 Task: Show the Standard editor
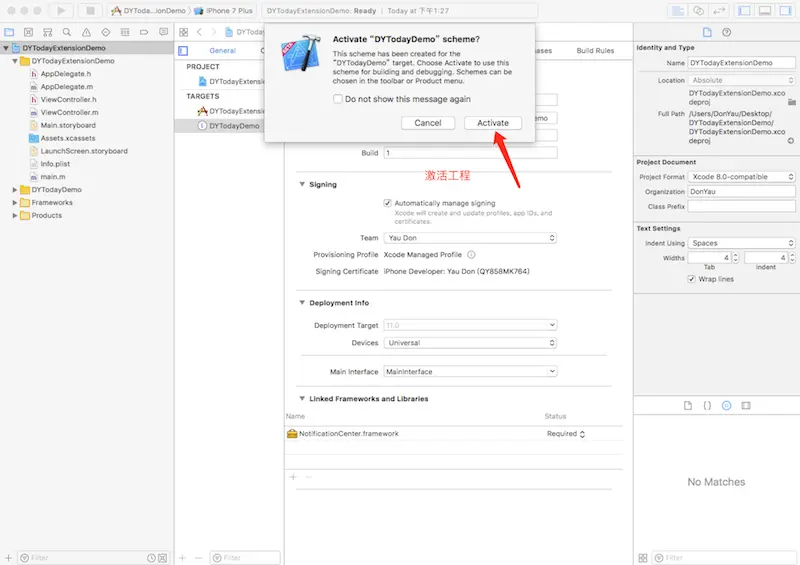click(678, 11)
